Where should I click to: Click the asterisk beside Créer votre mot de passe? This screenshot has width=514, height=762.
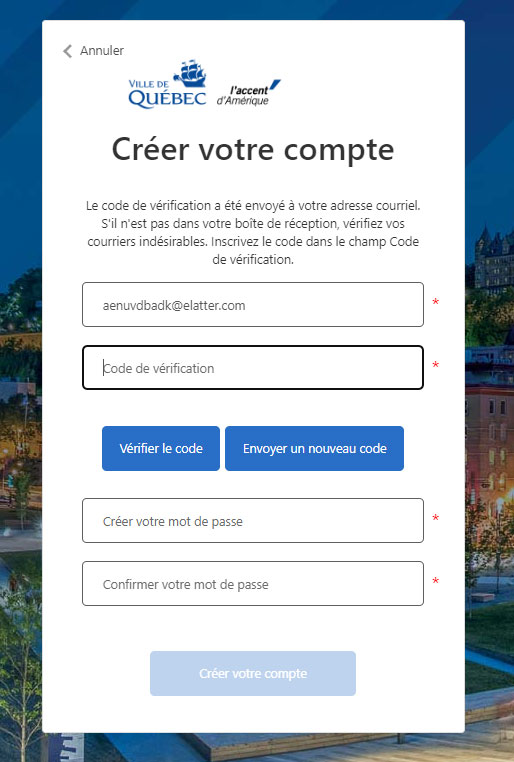(x=436, y=518)
